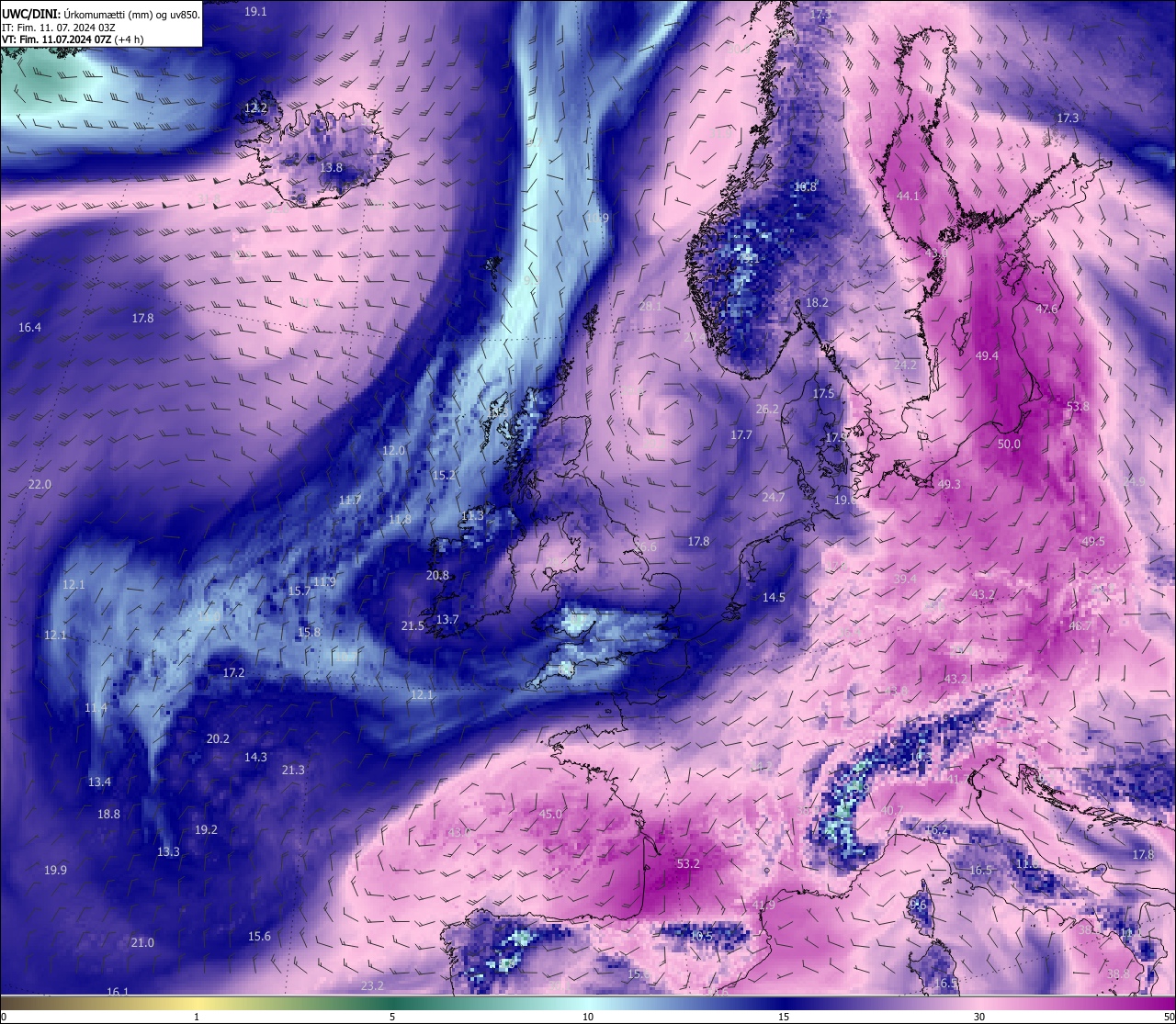The width and height of the screenshot is (1176, 1024).
Task: Click the 47.6 value near the Gulf of Finland
Action: pos(1046,309)
